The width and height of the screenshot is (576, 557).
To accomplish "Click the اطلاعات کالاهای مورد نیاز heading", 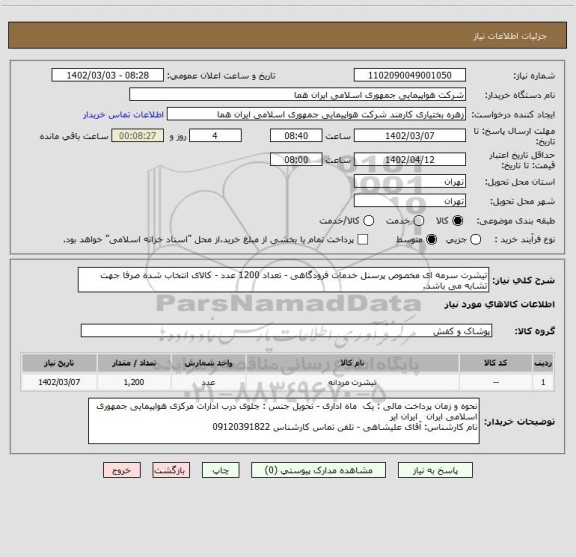I will (x=500, y=304).
